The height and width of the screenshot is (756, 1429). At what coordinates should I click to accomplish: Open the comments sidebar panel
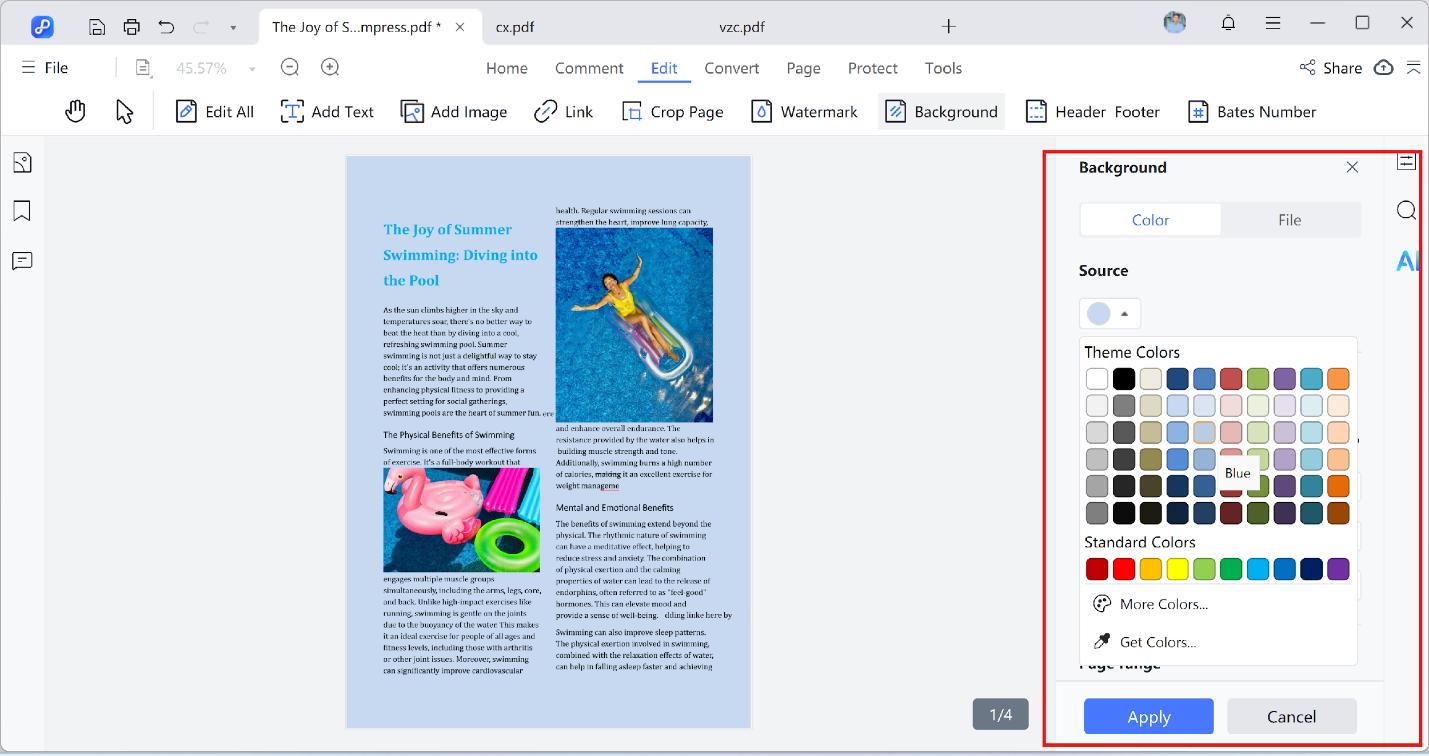click(x=22, y=261)
